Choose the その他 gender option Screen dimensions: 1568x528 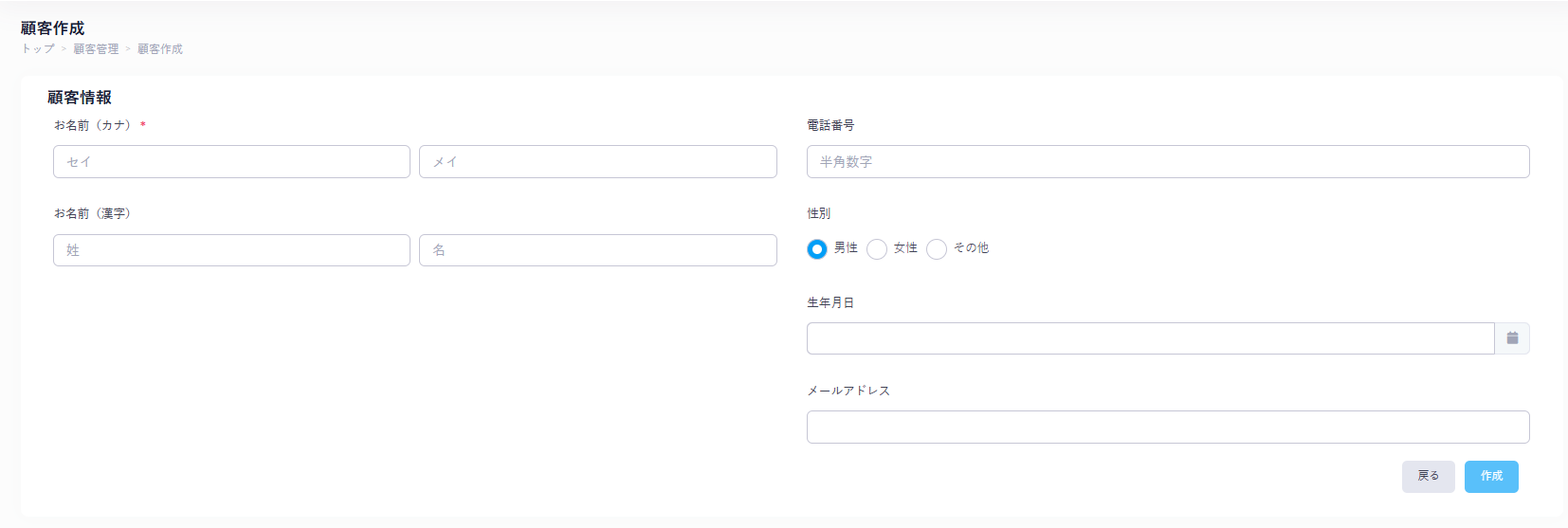(937, 249)
